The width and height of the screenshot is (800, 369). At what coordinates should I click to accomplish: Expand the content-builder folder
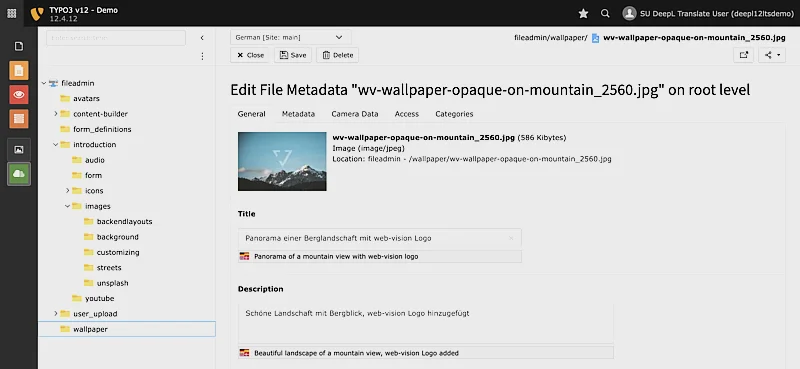[x=56, y=114]
